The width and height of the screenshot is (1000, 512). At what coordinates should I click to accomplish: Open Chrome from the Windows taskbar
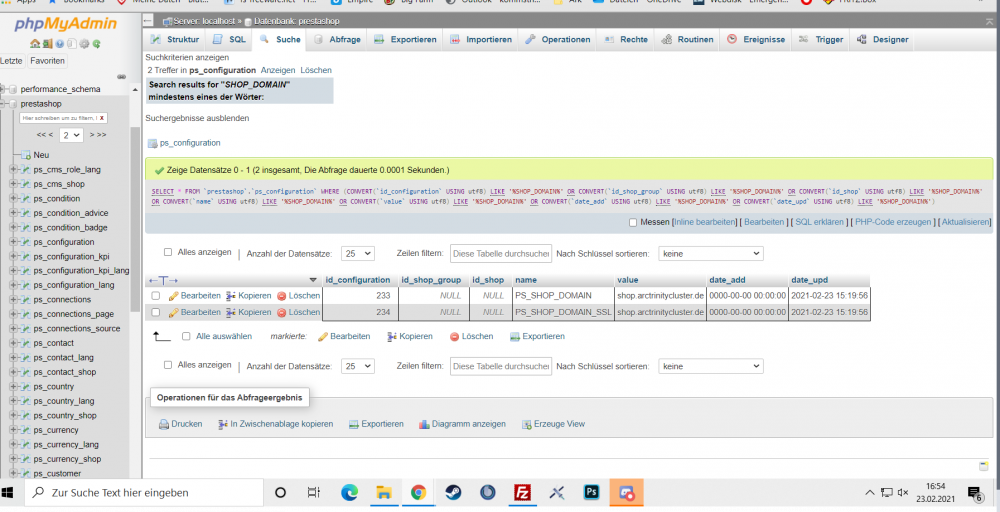tap(418, 493)
